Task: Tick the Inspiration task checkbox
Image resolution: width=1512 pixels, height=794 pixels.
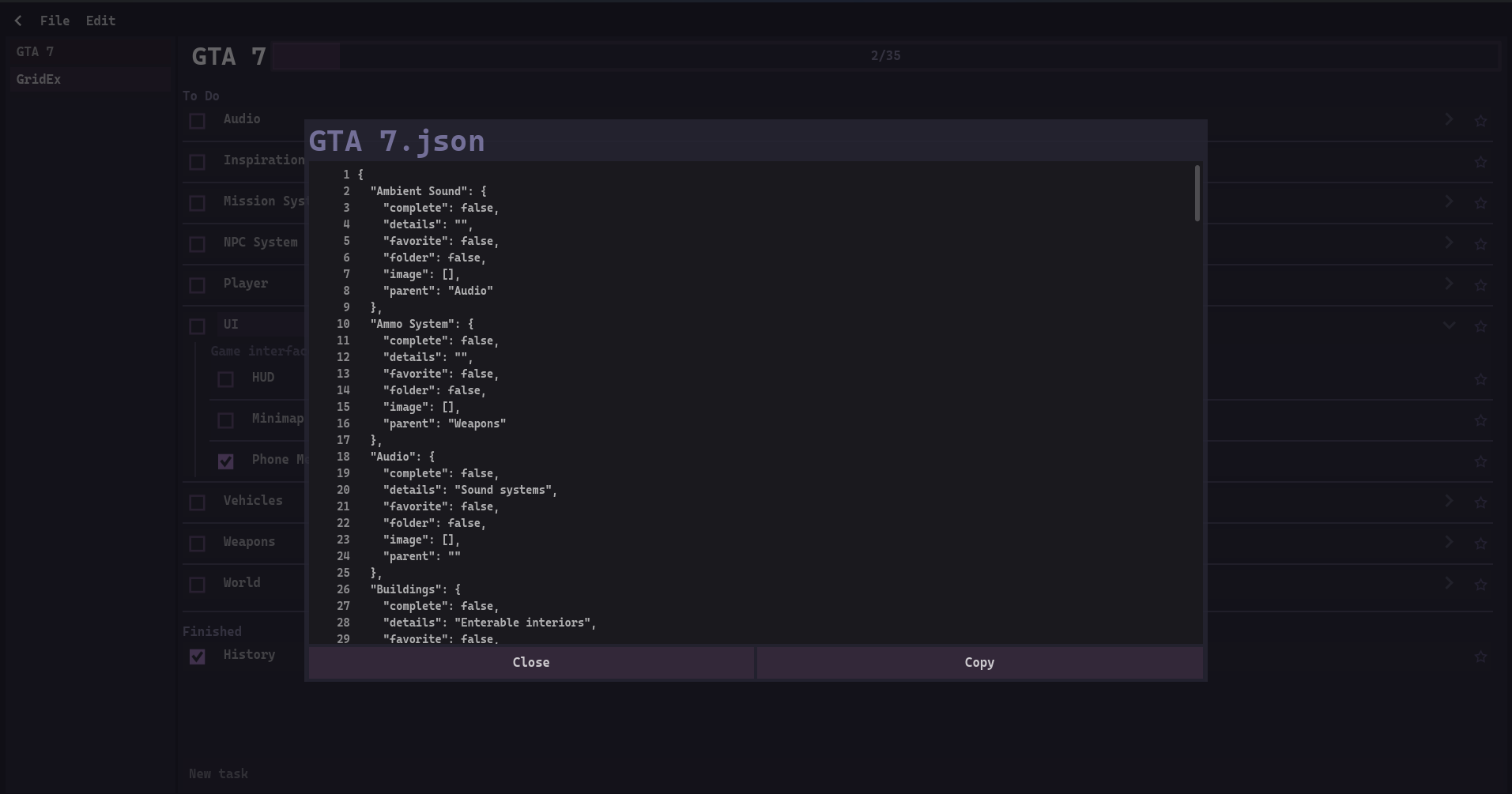Action: 198,162
